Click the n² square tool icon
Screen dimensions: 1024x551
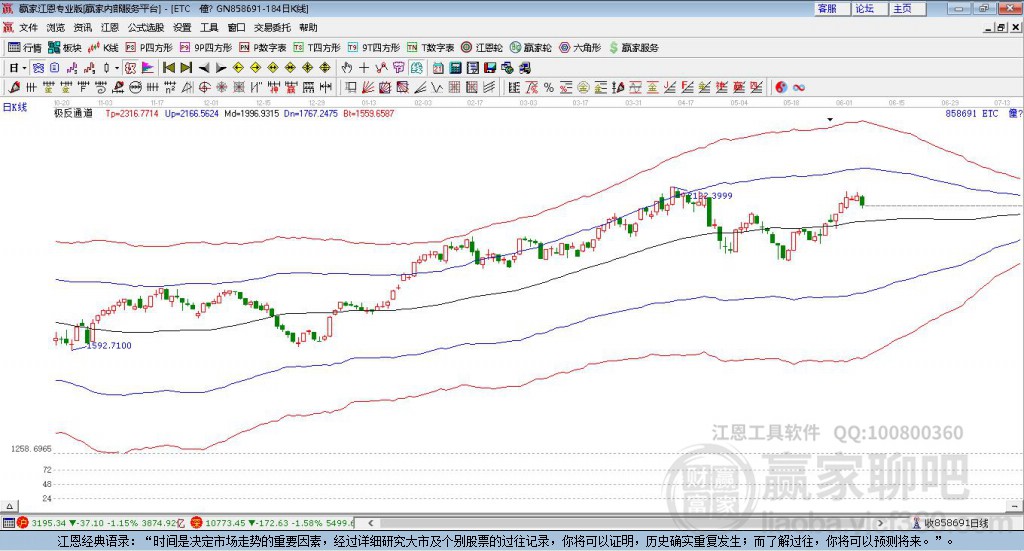[170, 87]
